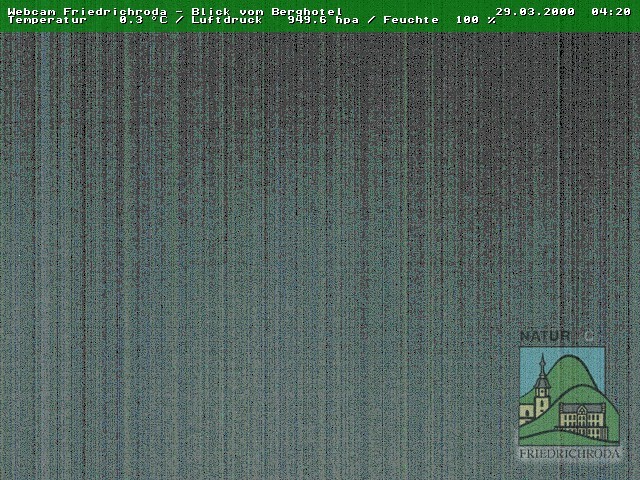
Task: Click the 'FRIEDRICHRODA' caption under logo
Action: pyautogui.click(x=569, y=453)
